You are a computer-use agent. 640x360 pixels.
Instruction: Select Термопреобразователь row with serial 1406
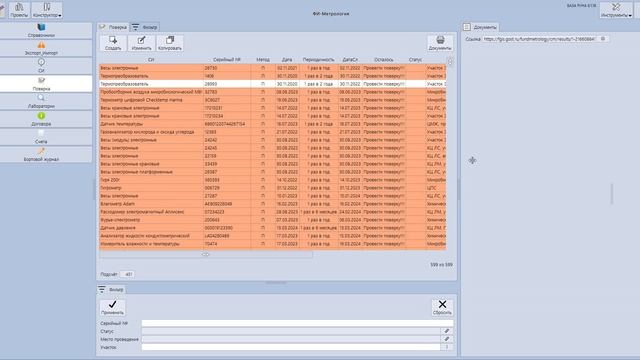tap(273, 76)
